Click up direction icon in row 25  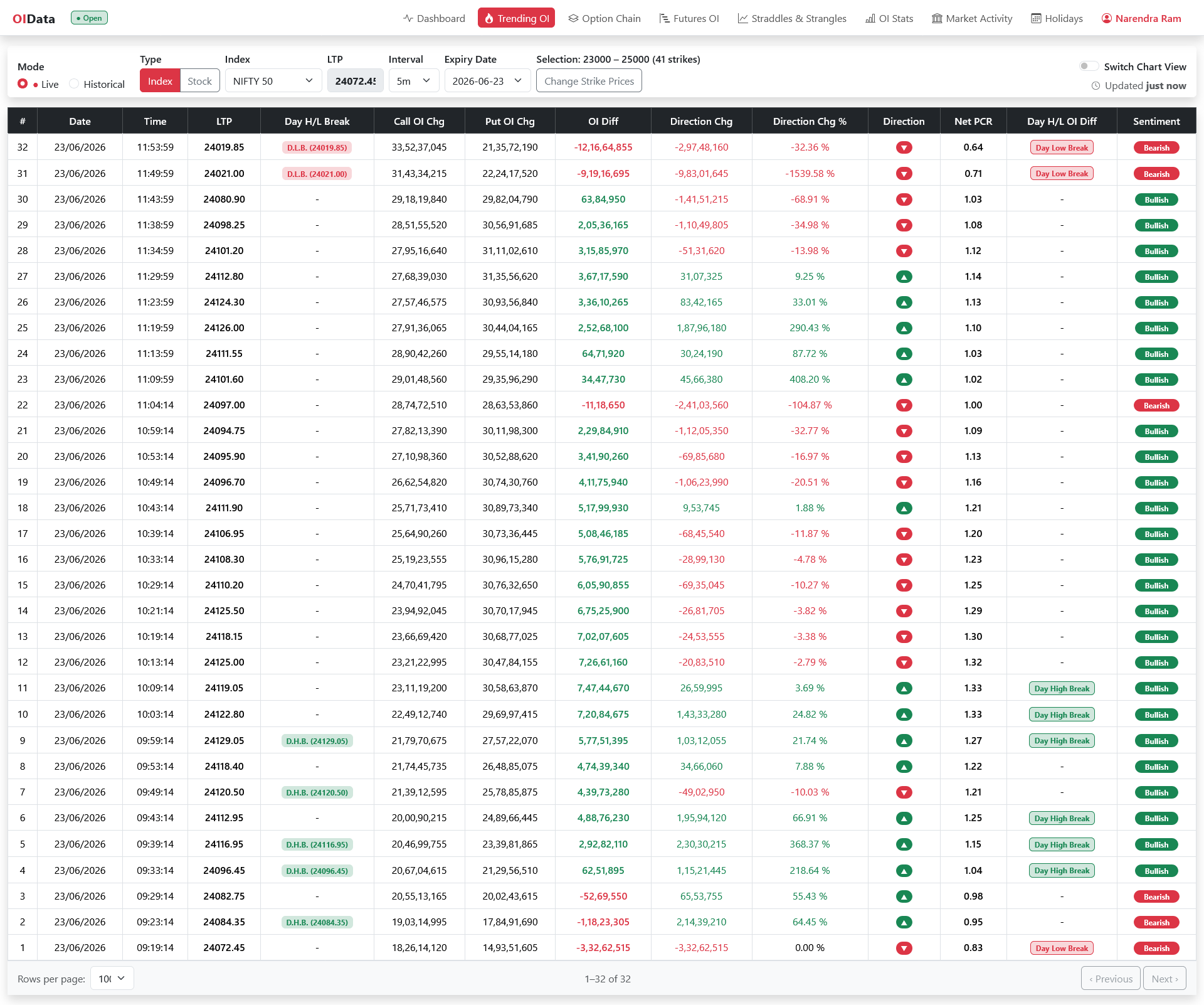[x=904, y=328]
